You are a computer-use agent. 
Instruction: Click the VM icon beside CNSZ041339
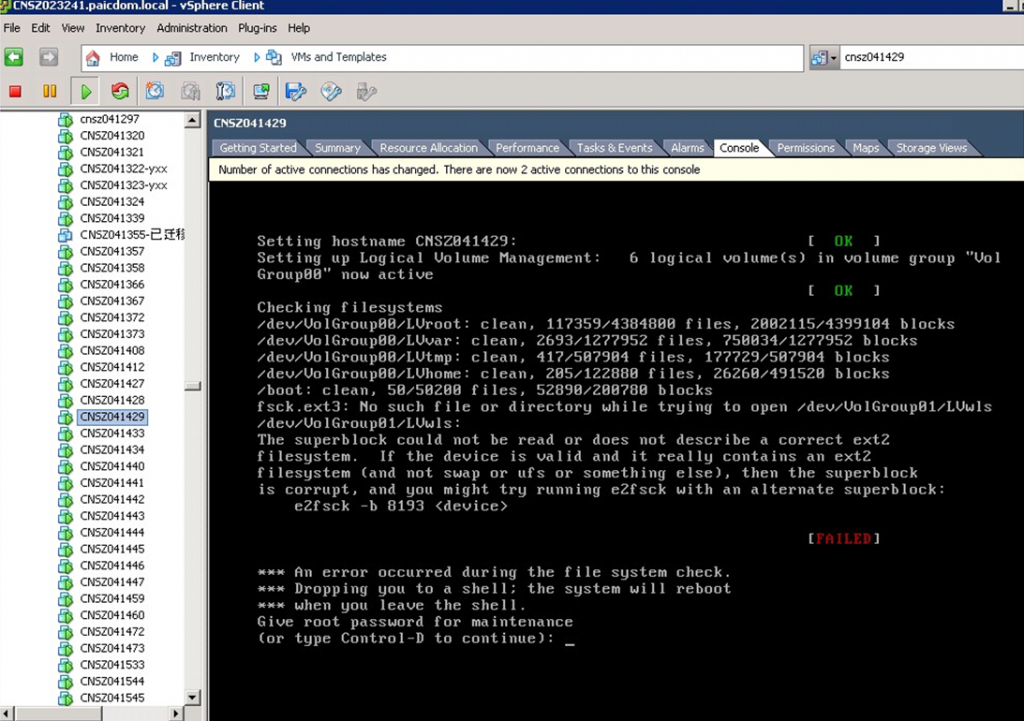point(65,218)
